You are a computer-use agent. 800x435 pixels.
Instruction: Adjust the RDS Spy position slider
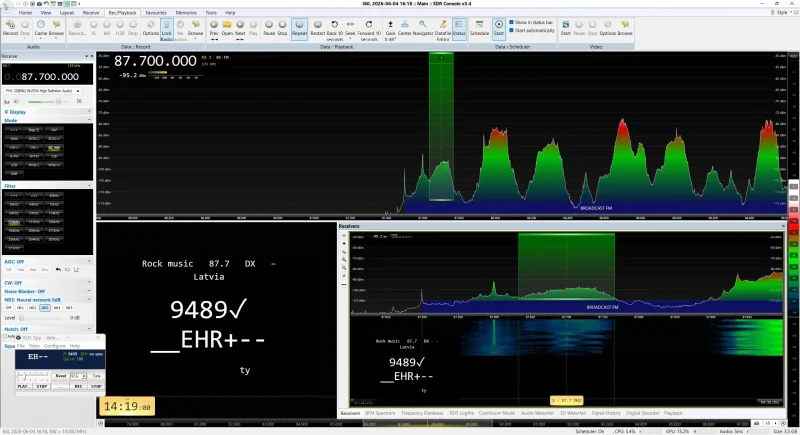coord(33,376)
